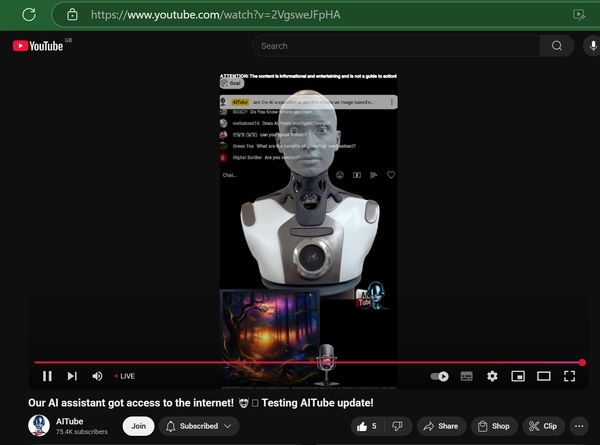The height and width of the screenshot is (445, 600).
Task: Click the red scrubber handle at live edge
Action: point(582,362)
